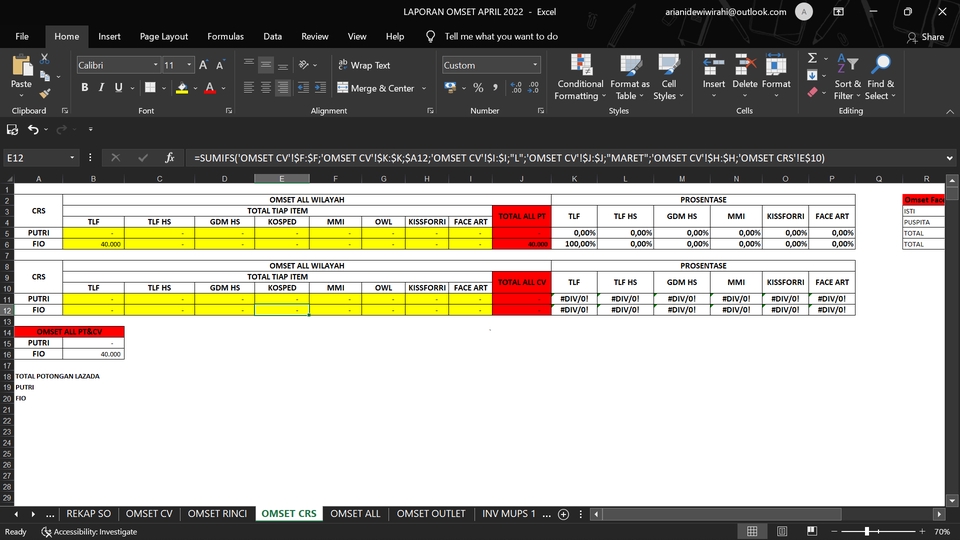Click the Insert Function fx icon

point(170,158)
